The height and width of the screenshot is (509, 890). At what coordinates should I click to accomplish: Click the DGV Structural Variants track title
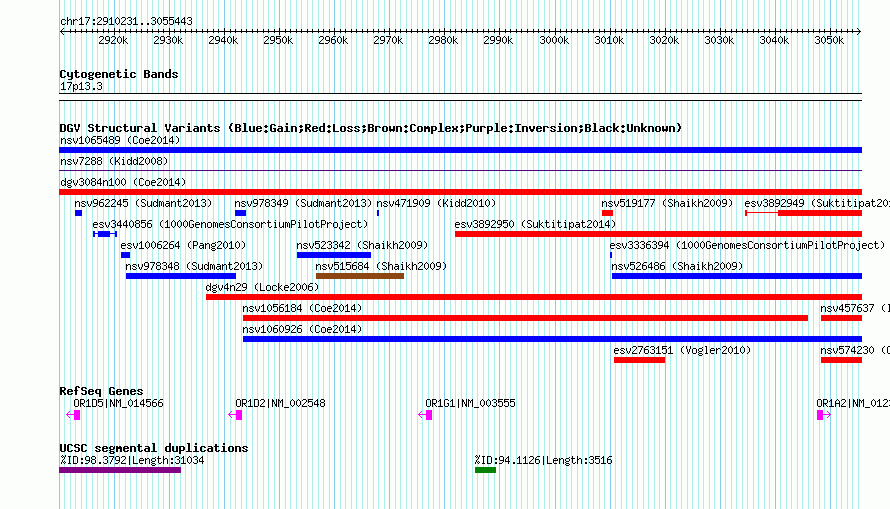point(371,128)
